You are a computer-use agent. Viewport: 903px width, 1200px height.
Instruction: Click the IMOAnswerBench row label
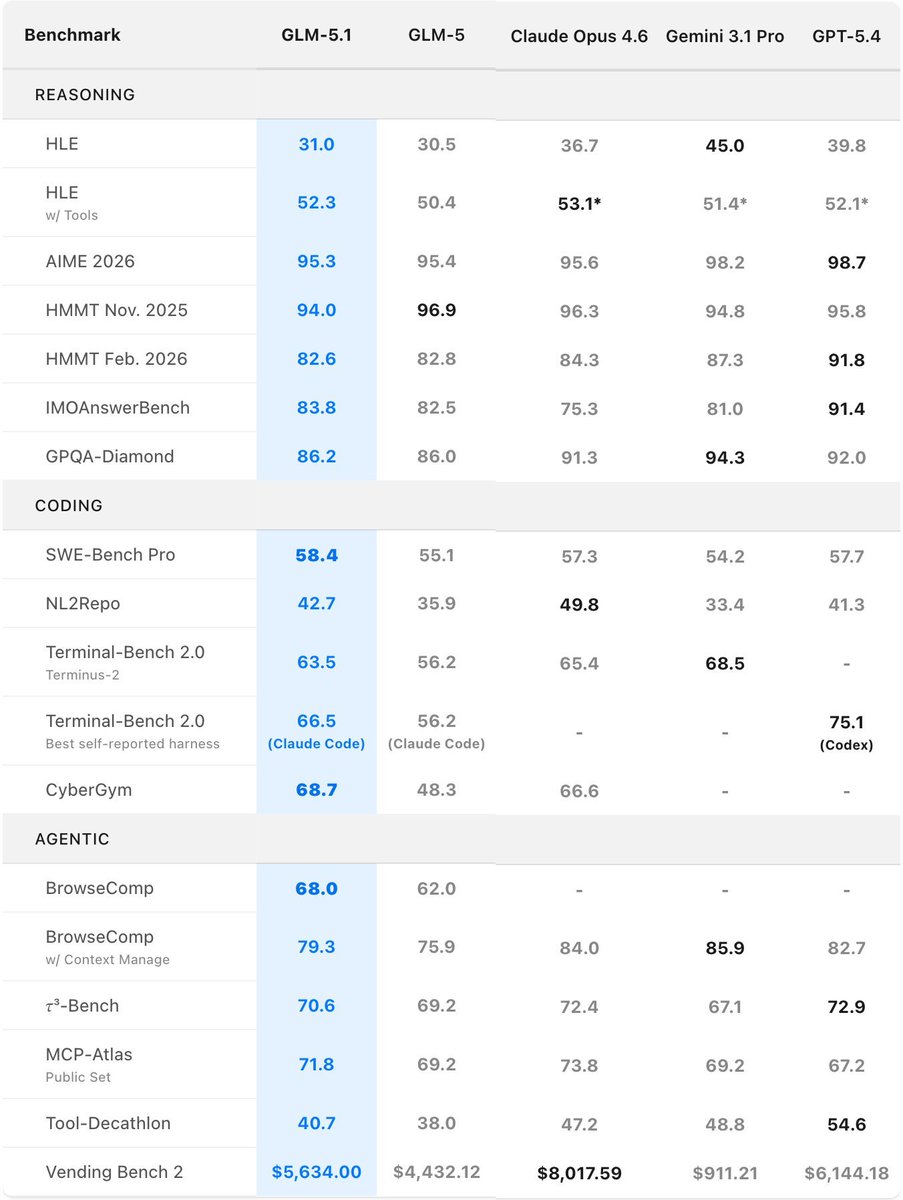[117, 407]
